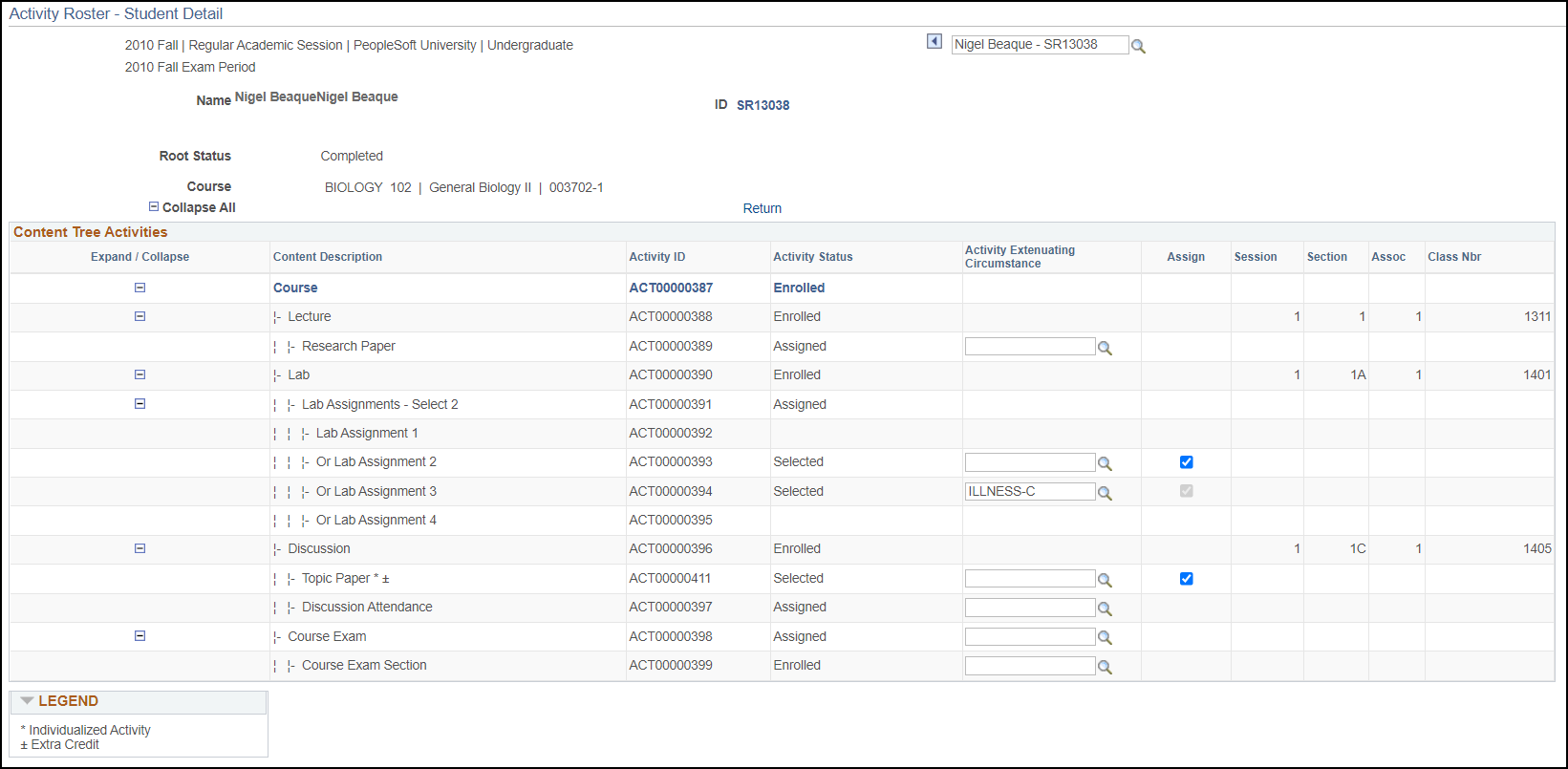Open extenuating circumstance lookup for Topic Paper
Image resolution: width=1568 pixels, height=769 pixels.
pos(1105,580)
